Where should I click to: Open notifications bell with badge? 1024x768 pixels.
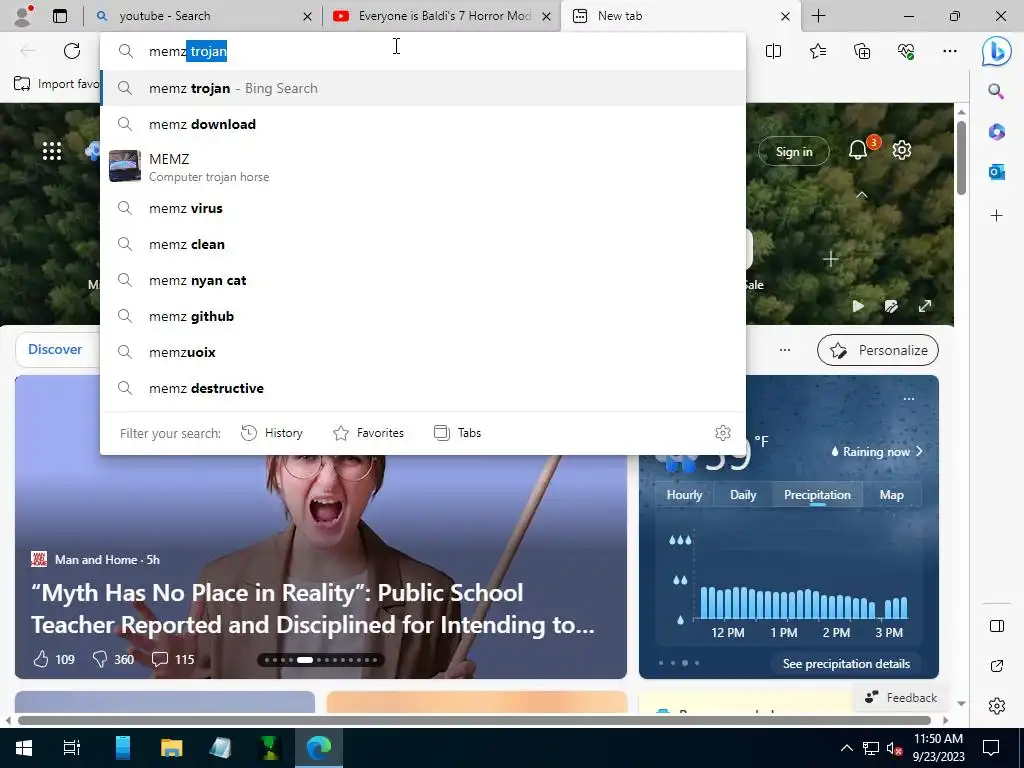[859, 151]
